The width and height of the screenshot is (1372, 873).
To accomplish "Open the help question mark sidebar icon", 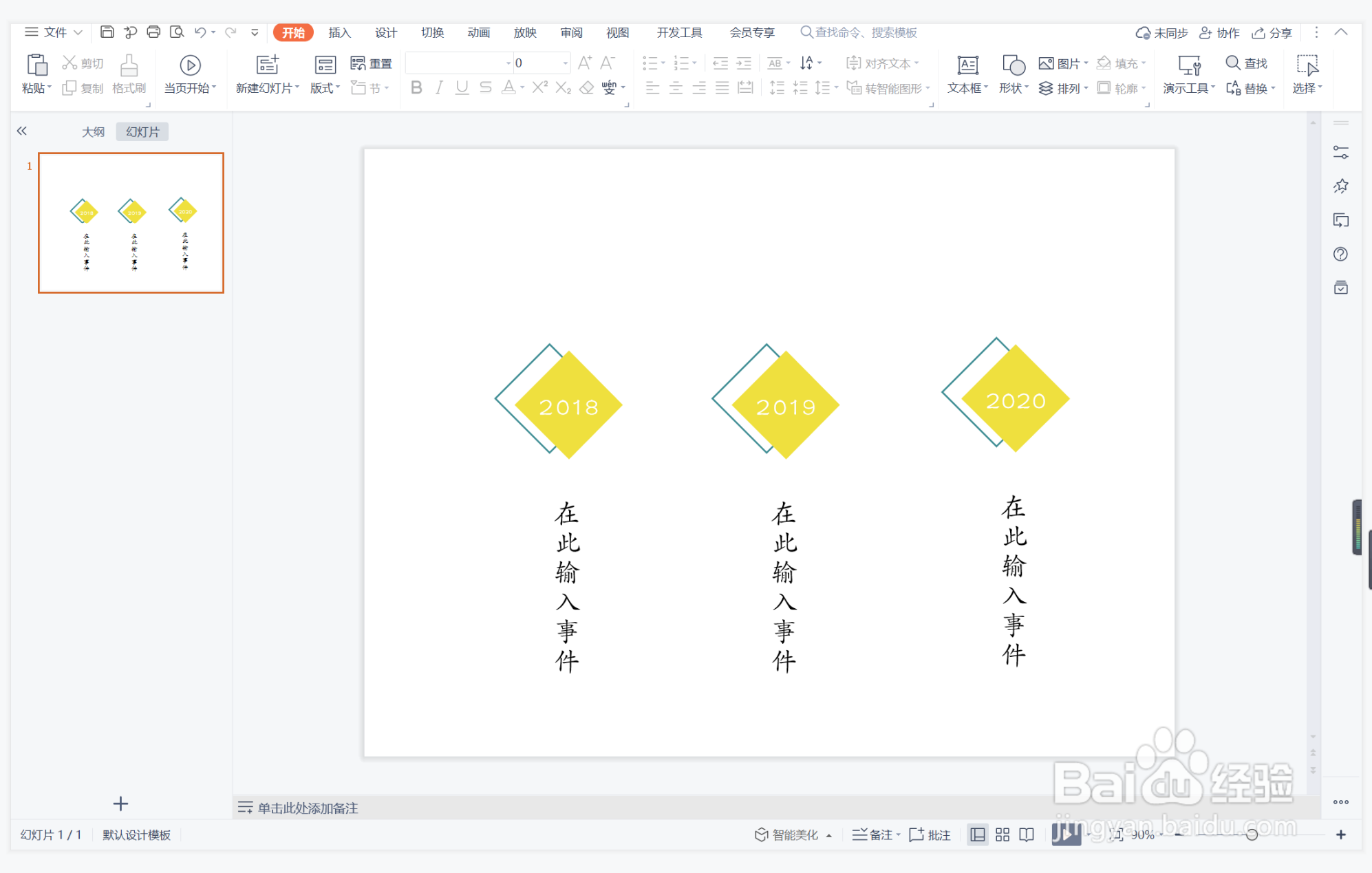I will click(x=1340, y=254).
